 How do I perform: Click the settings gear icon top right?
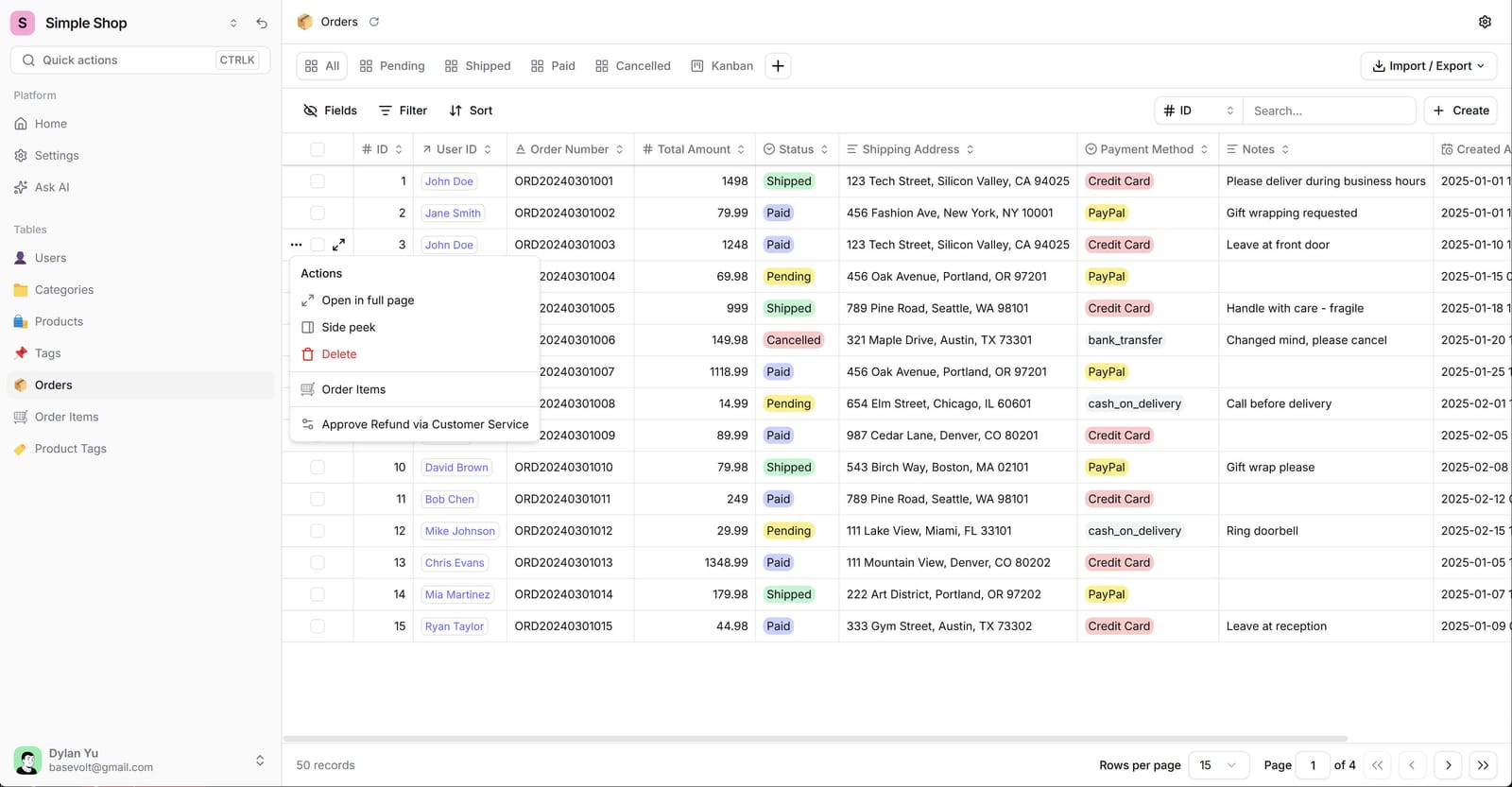click(x=1485, y=22)
